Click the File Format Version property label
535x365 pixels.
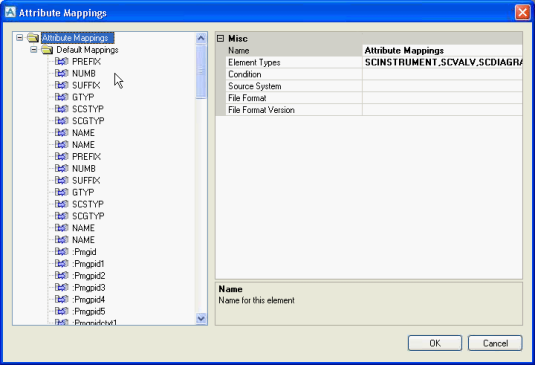pyautogui.click(x=261, y=110)
